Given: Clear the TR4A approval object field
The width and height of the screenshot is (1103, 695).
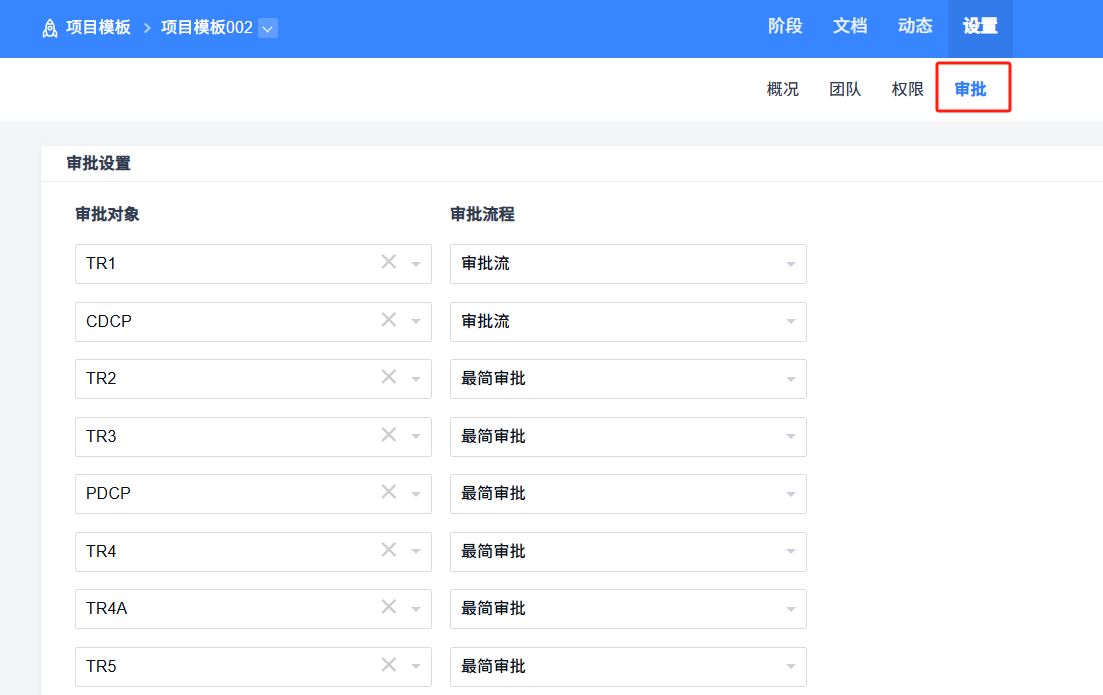Looking at the screenshot, I should click(389, 607).
